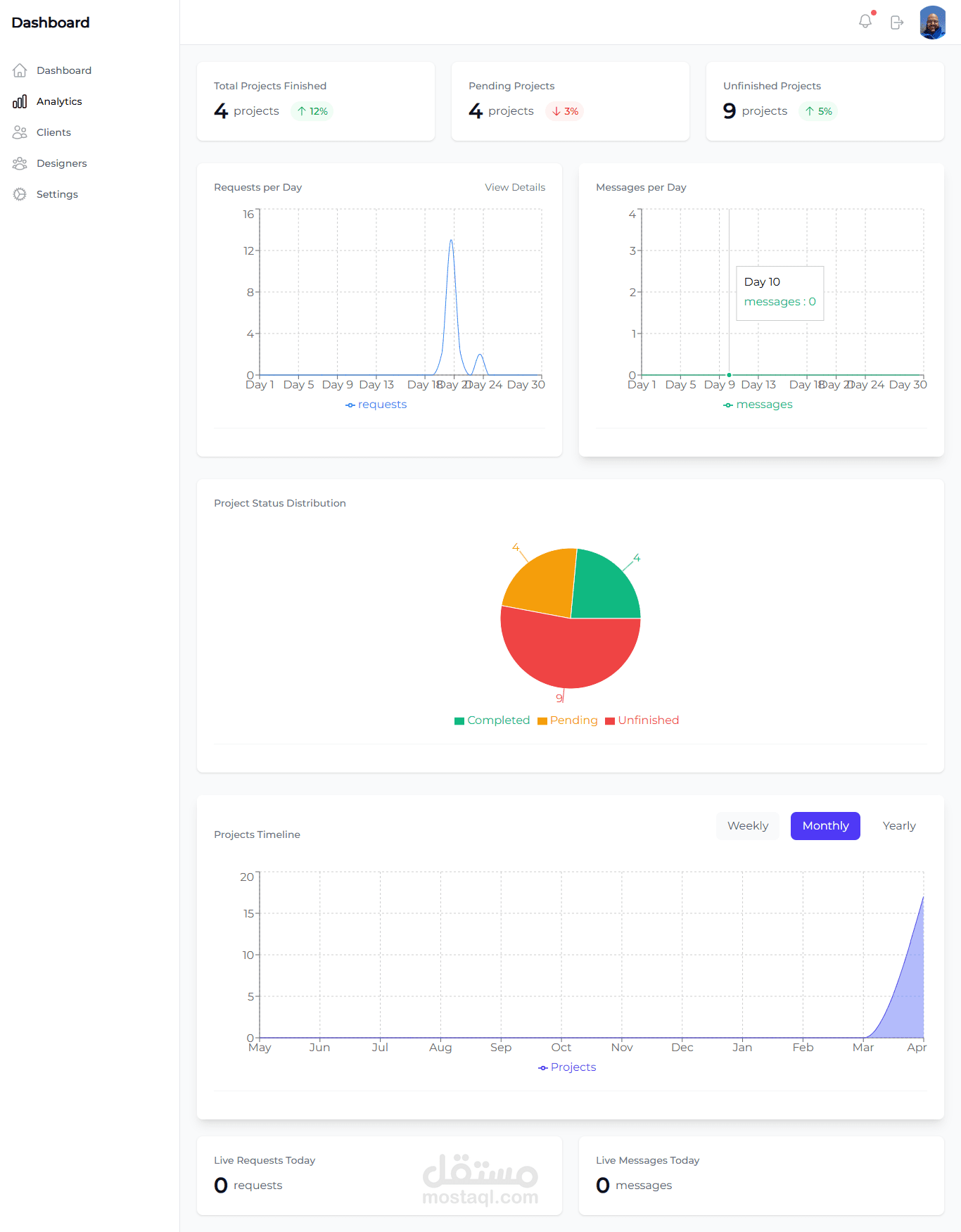Screen dimensions: 961x1232
Task: Select the Monthly timeline option
Action: coord(825,826)
